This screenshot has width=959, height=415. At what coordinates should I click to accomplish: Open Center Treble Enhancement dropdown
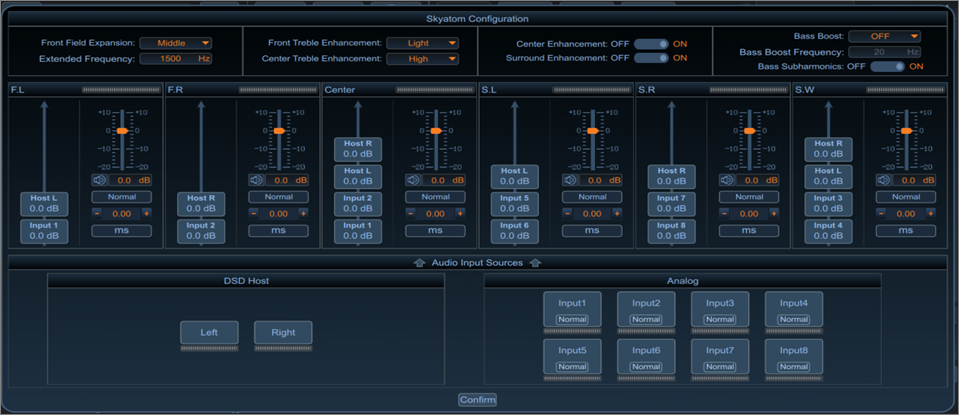(423, 59)
